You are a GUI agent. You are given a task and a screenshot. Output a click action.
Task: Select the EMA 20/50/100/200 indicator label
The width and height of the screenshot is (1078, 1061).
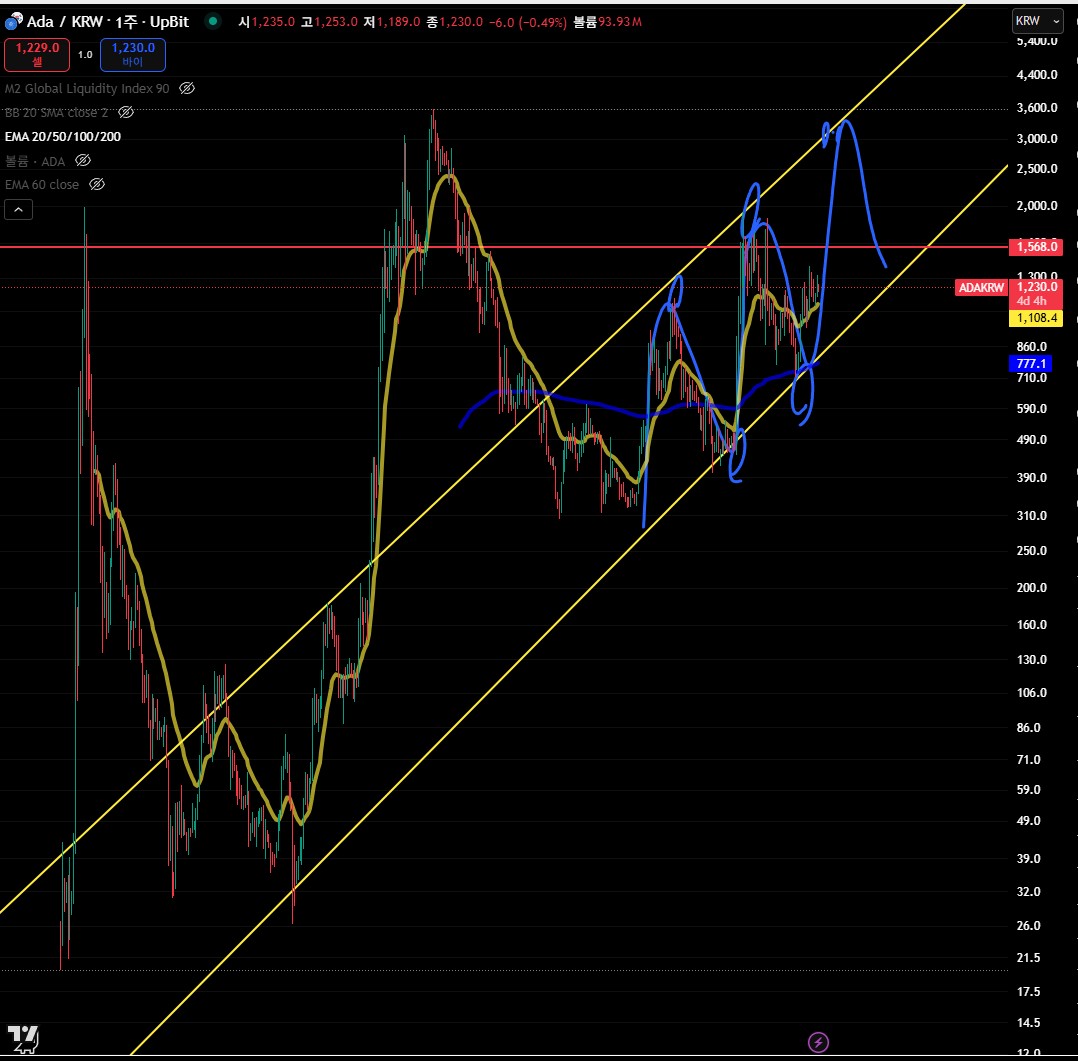point(63,136)
